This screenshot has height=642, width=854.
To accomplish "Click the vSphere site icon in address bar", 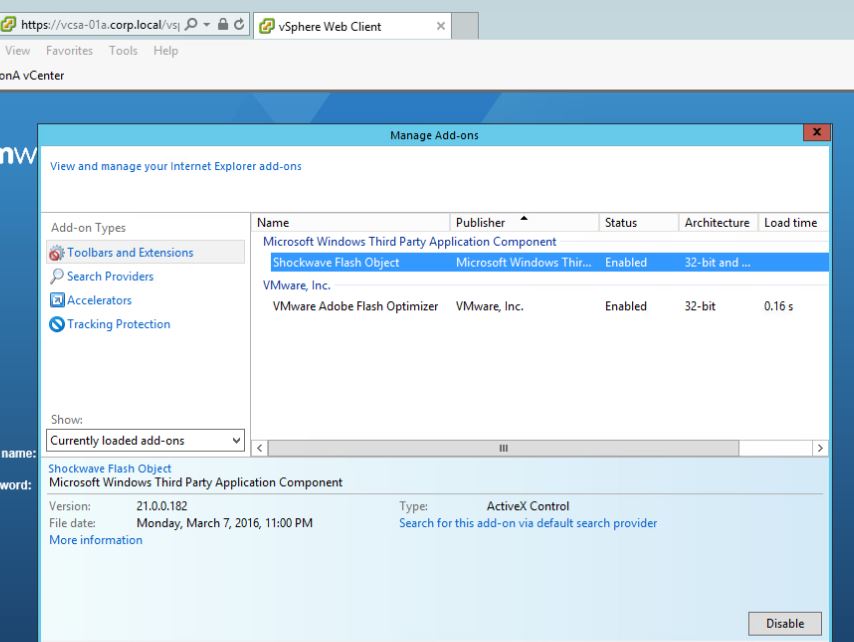I will coord(8,25).
